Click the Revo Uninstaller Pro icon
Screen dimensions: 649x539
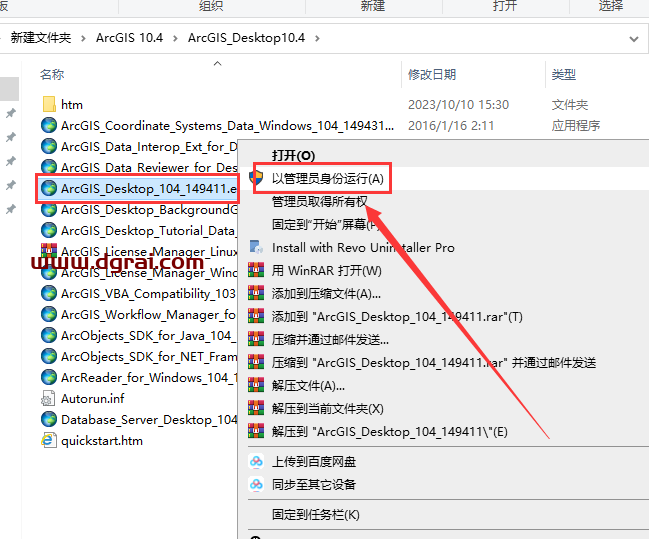(x=256, y=247)
